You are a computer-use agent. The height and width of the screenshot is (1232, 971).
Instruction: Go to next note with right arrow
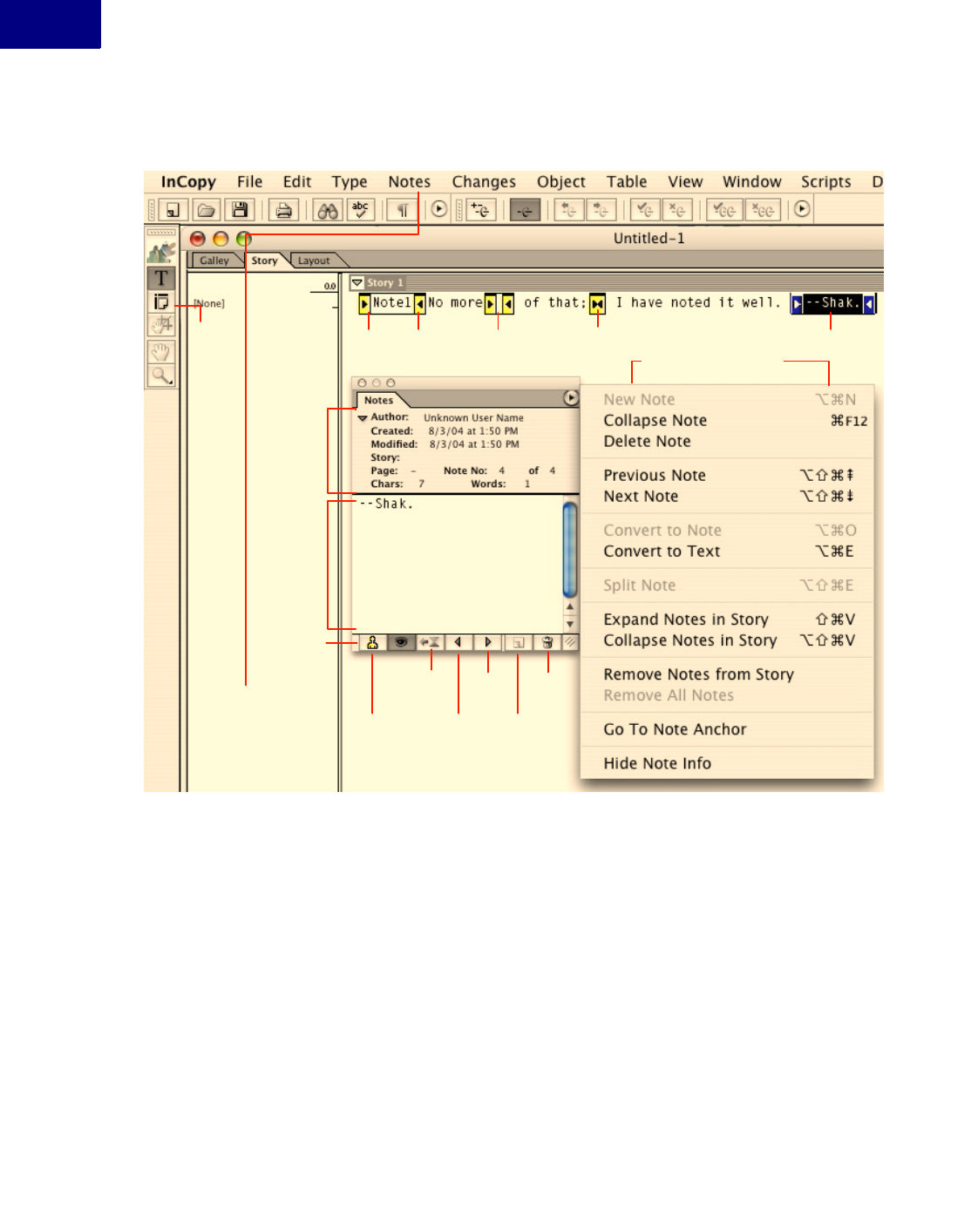(488, 642)
